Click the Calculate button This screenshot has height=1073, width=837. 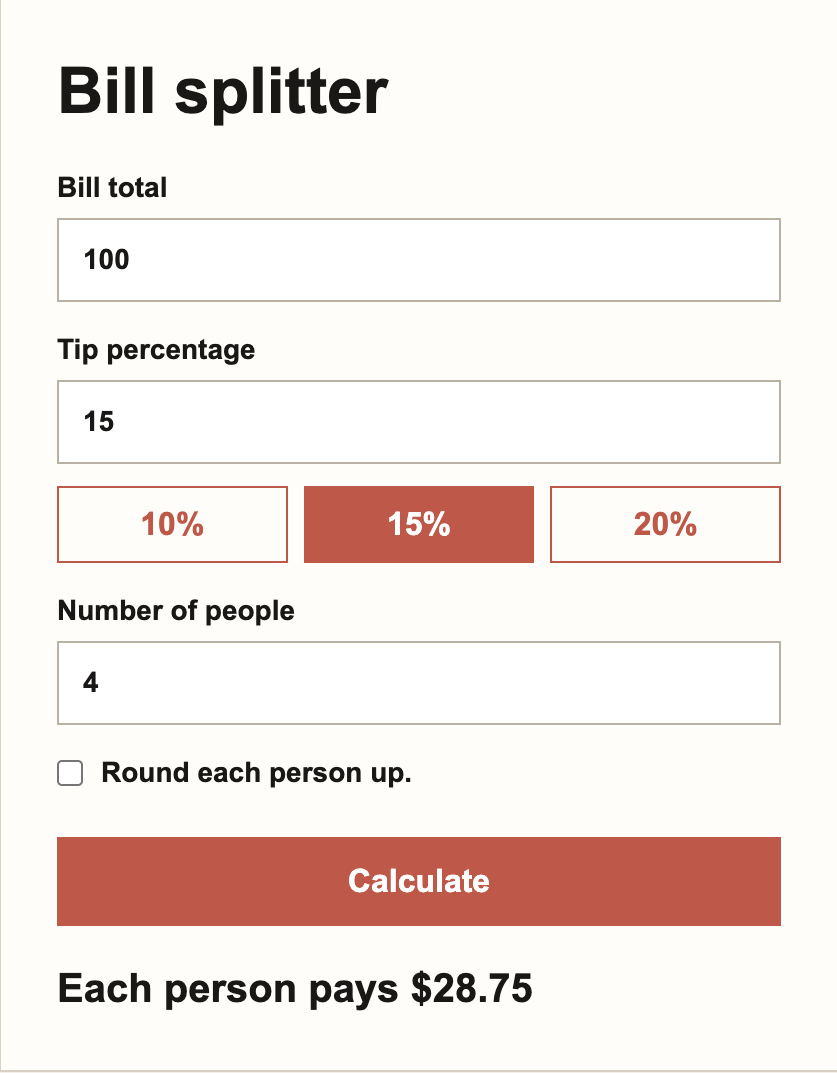pos(419,881)
